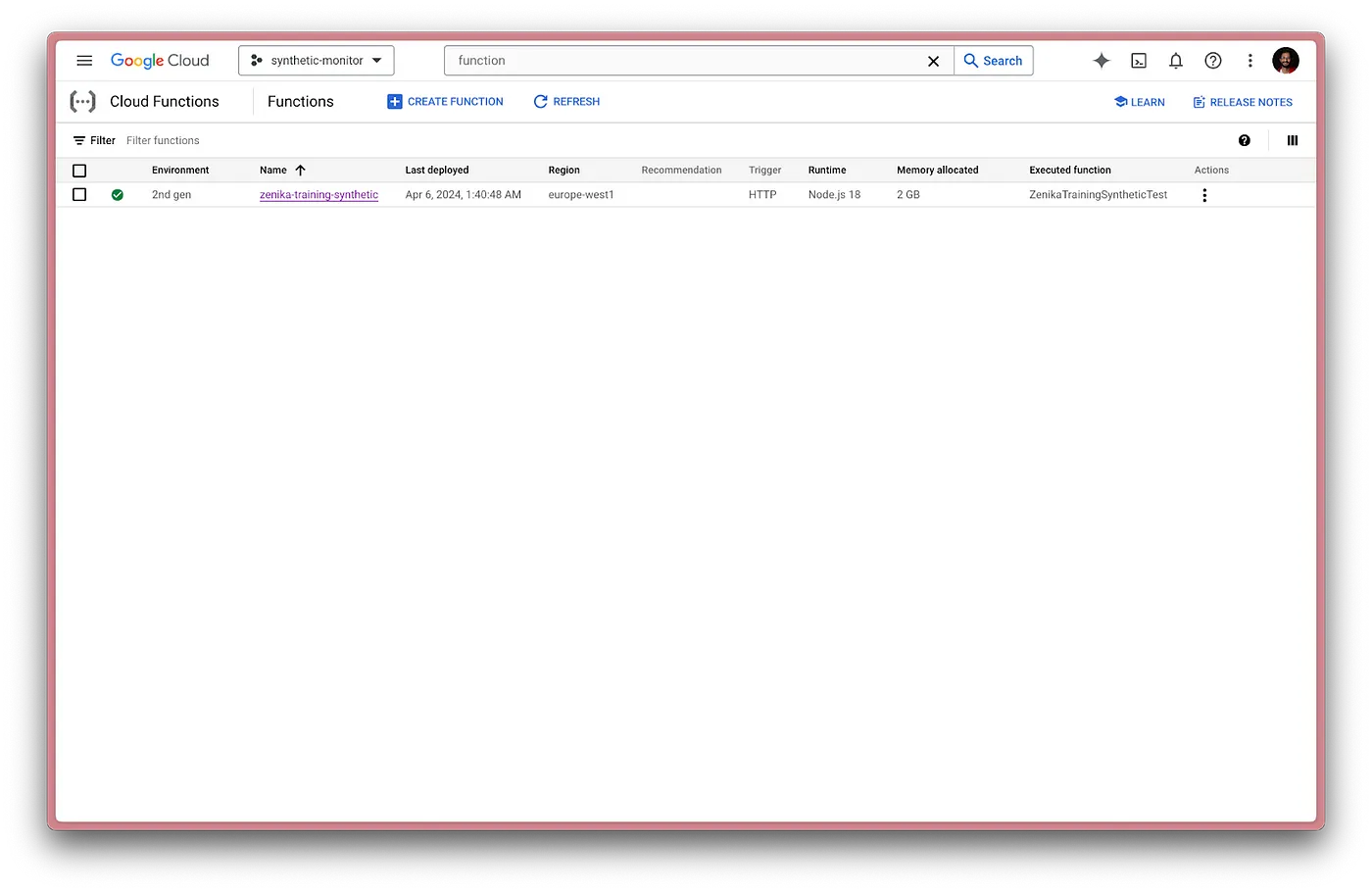This screenshot has height=893, width=1372.
Task: Open the main navigation hamburger menu
Action: (84, 61)
